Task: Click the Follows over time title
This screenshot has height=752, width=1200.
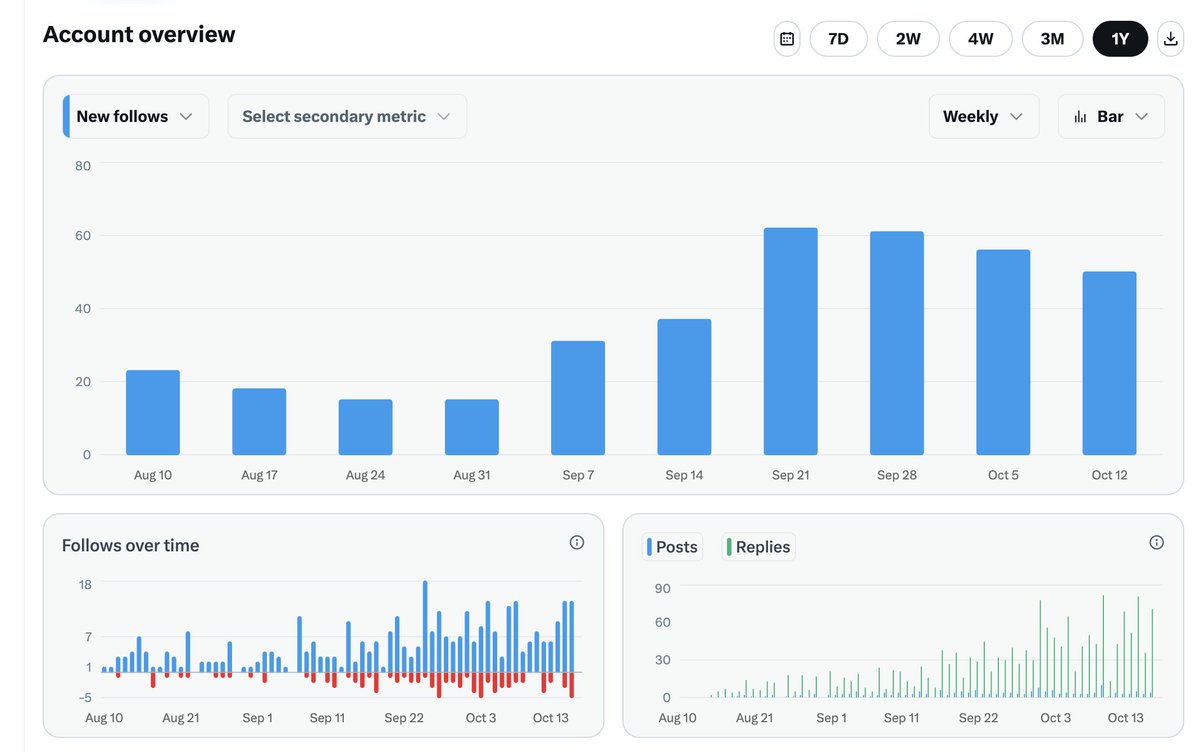Action: coord(130,545)
